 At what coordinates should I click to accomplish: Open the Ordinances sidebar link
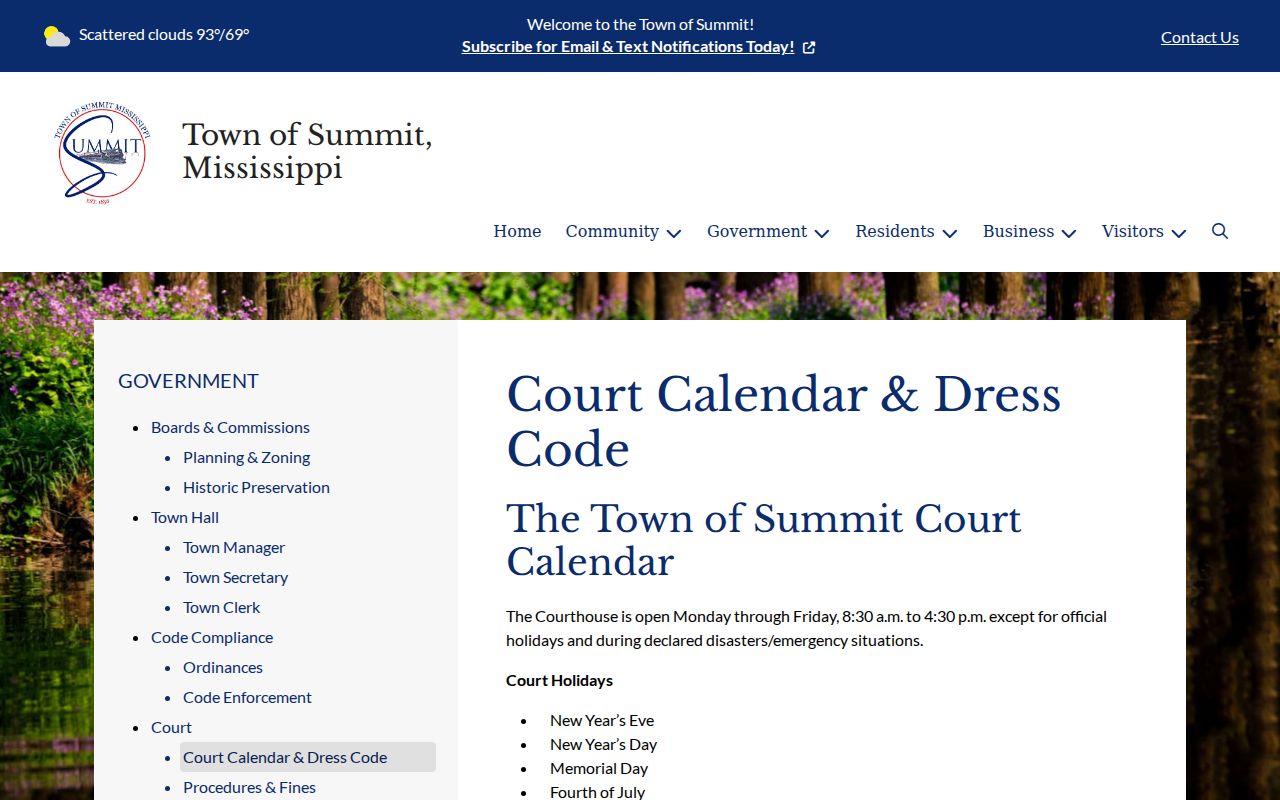223,667
